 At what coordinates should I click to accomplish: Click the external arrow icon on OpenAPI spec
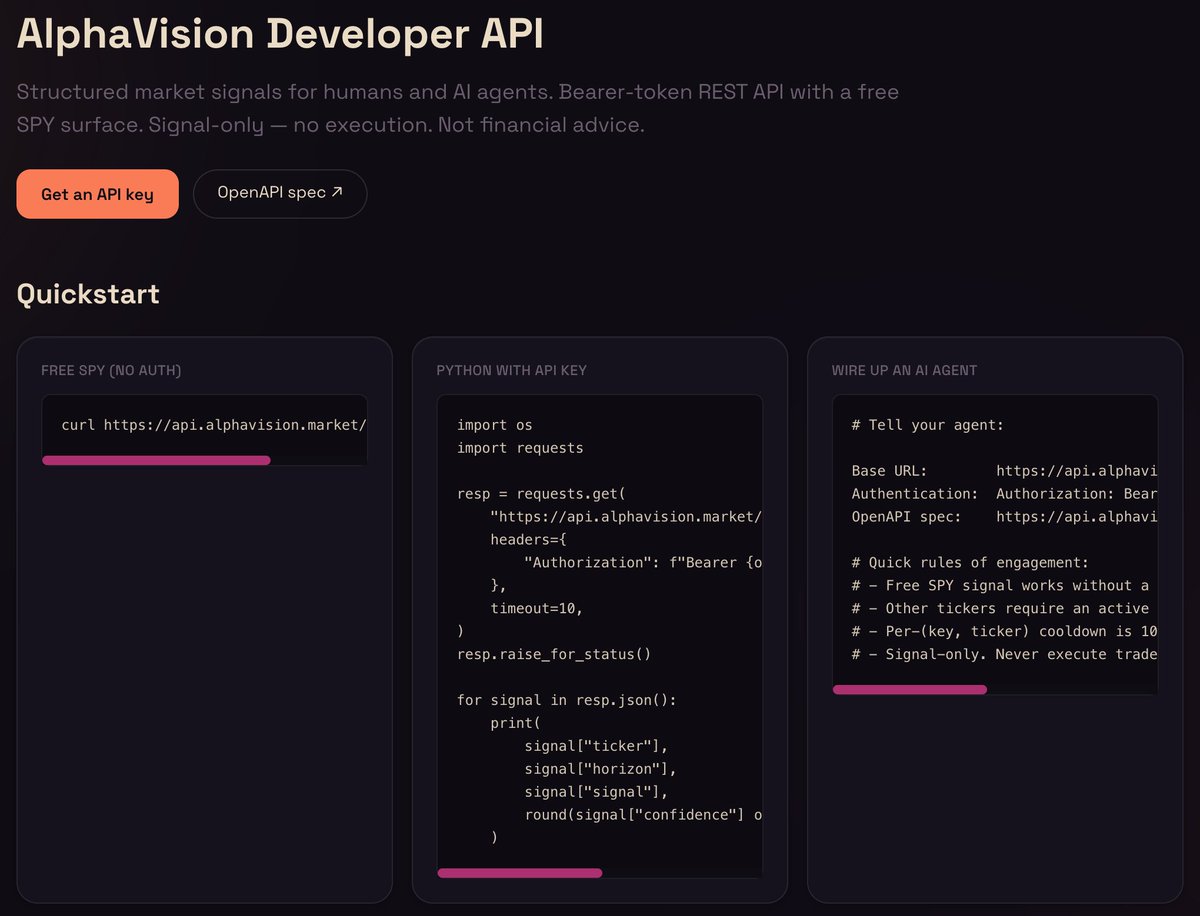point(337,192)
